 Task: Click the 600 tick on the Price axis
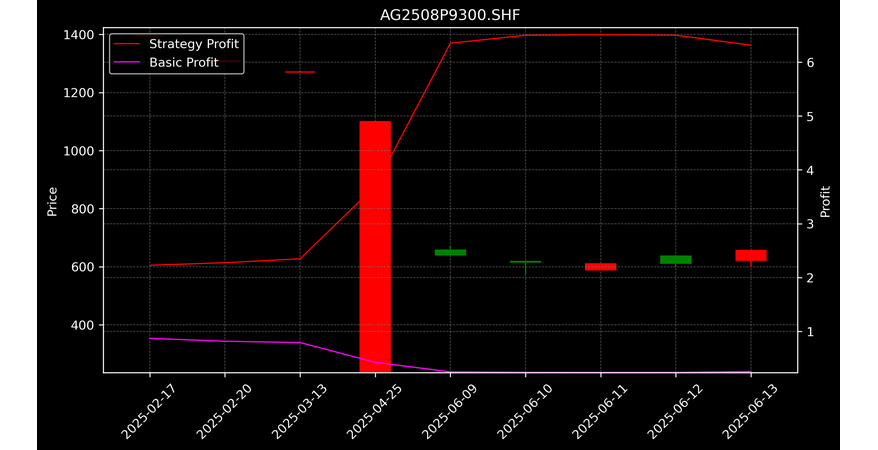[x=82, y=267]
